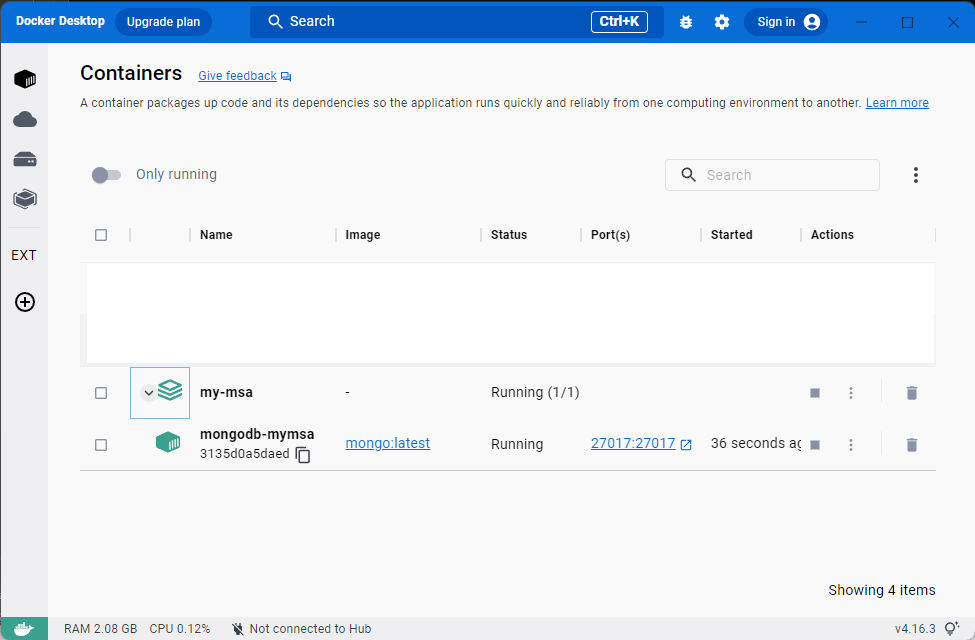Click the CPU 0.12% status entry
Screen dimensions: 975x640
(180, 629)
